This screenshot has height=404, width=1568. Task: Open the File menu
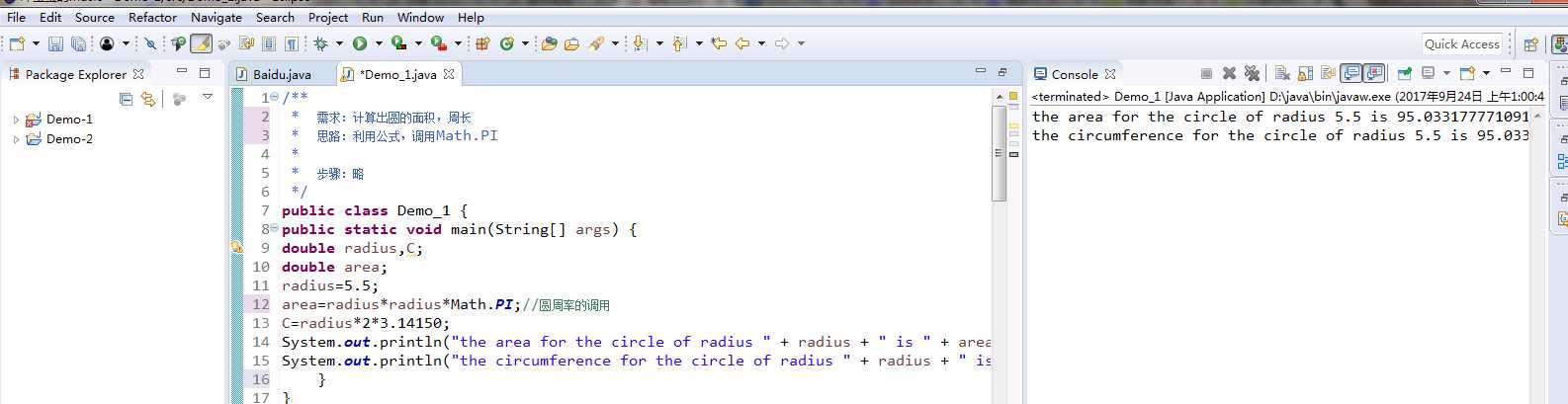click(x=17, y=17)
